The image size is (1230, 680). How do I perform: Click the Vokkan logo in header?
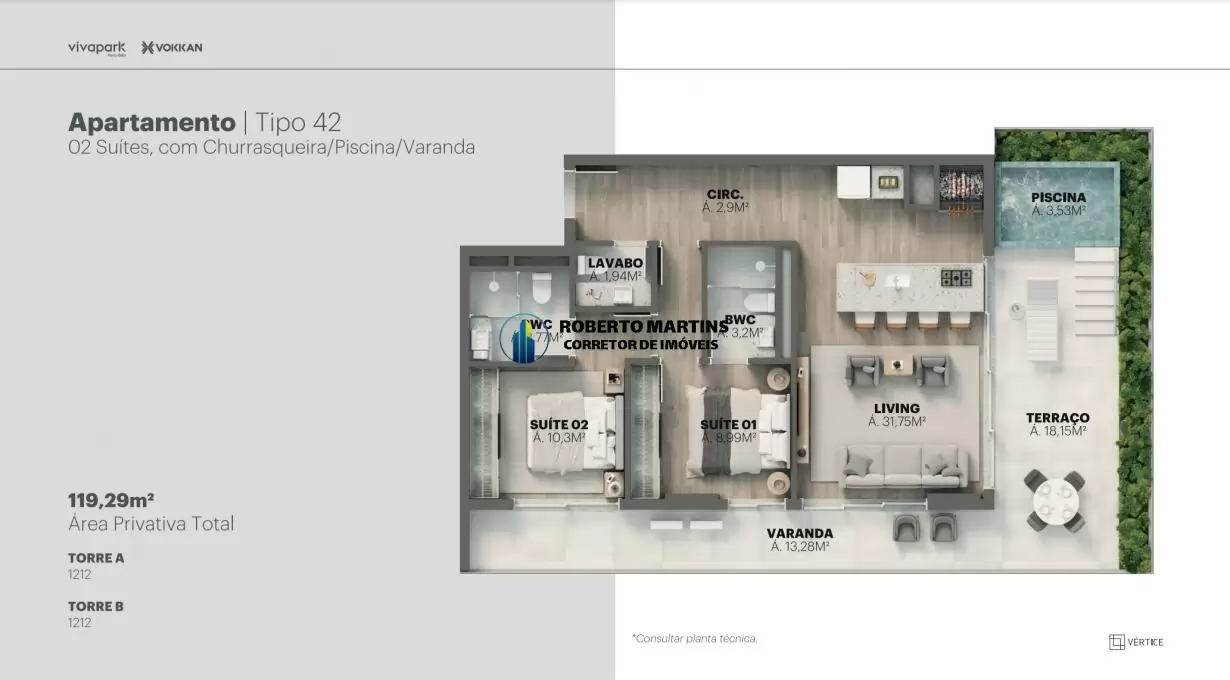172,47
